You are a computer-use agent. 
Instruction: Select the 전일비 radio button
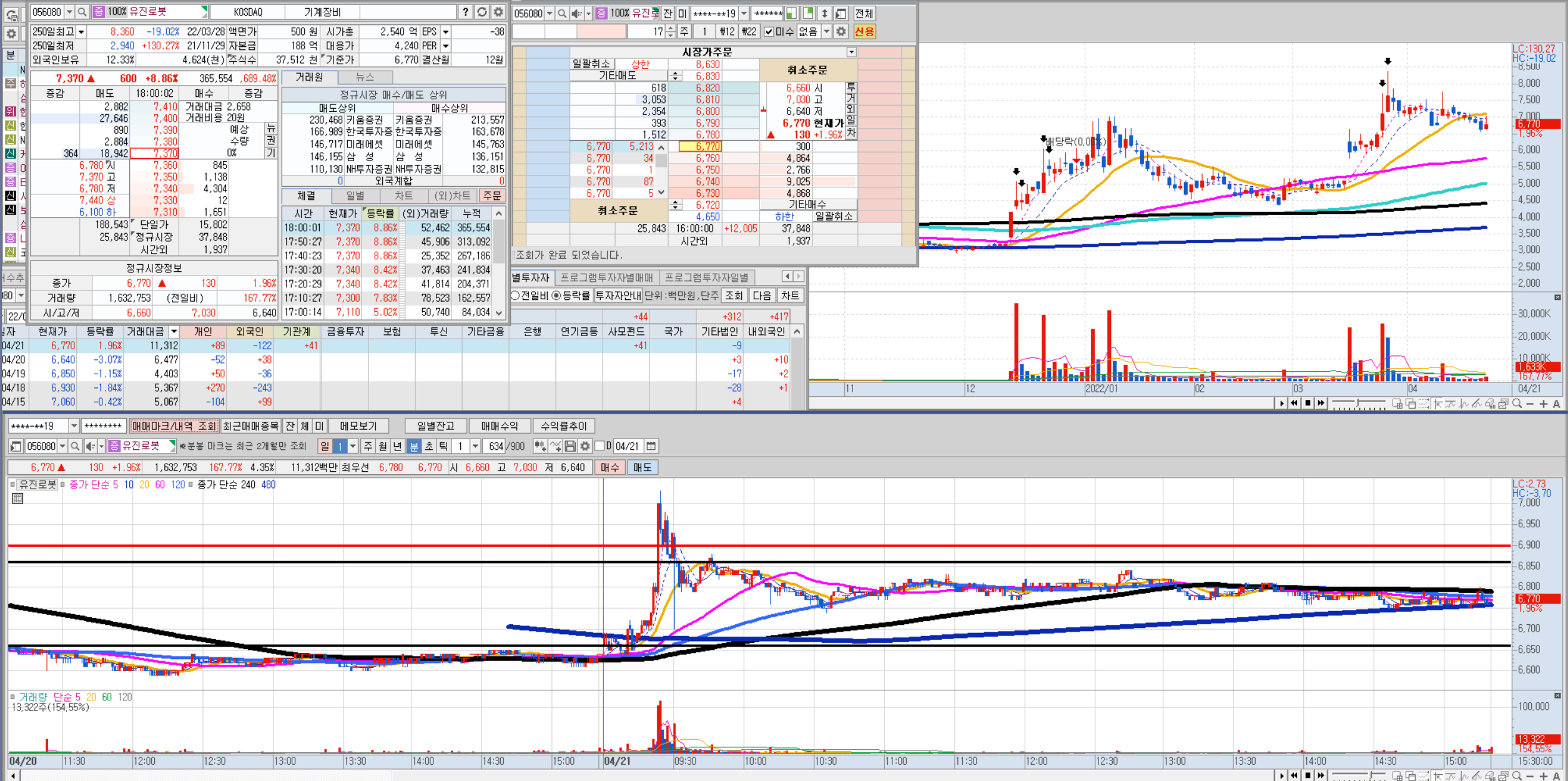(516, 296)
